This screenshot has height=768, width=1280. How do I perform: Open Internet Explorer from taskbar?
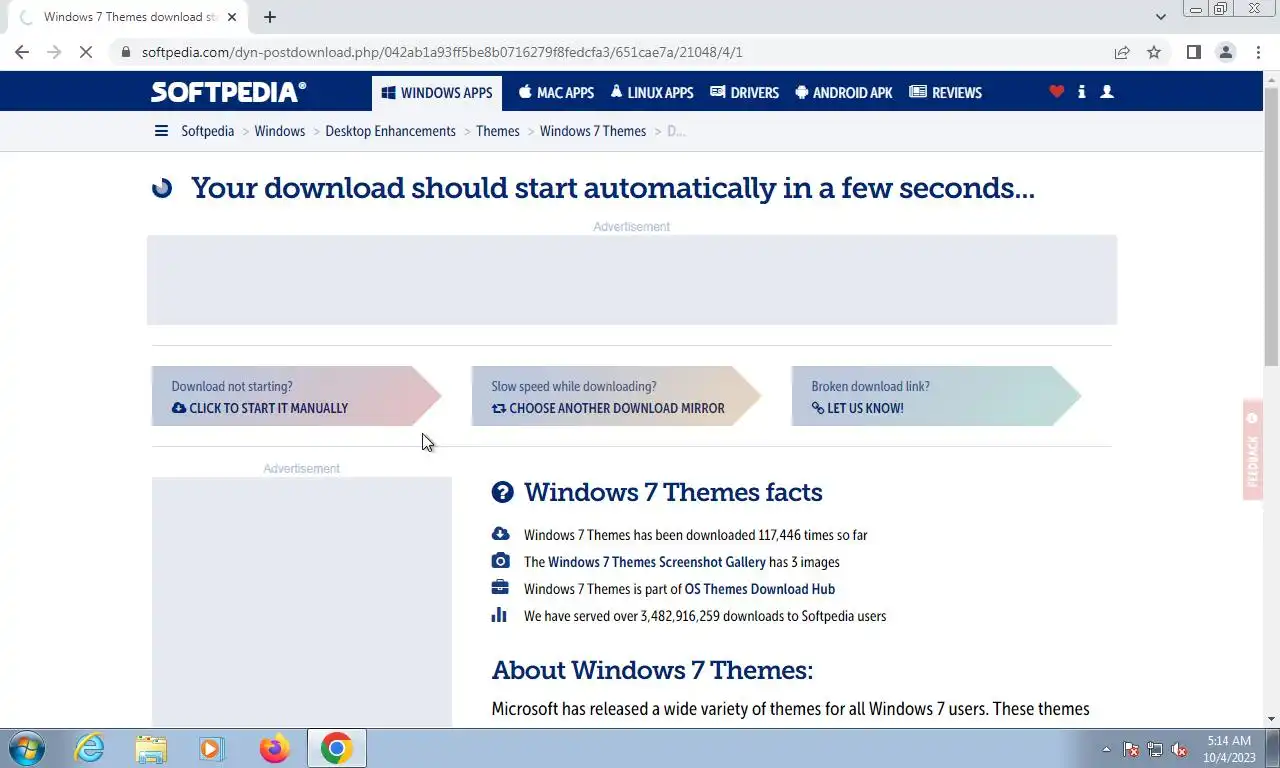click(x=90, y=748)
